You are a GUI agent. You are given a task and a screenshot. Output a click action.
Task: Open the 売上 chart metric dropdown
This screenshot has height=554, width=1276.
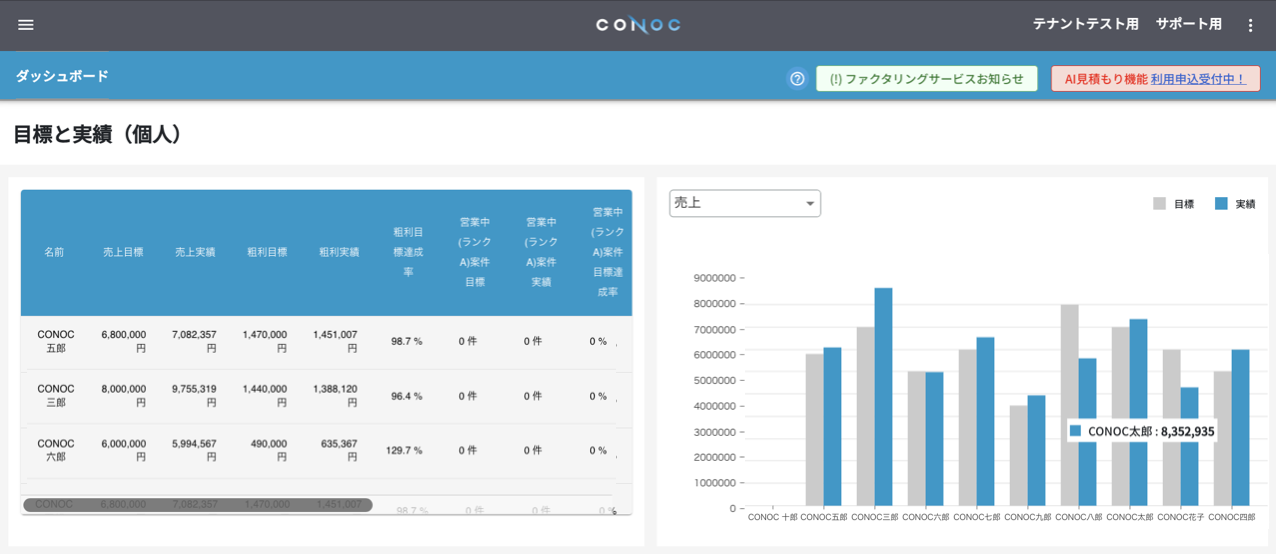point(745,203)
